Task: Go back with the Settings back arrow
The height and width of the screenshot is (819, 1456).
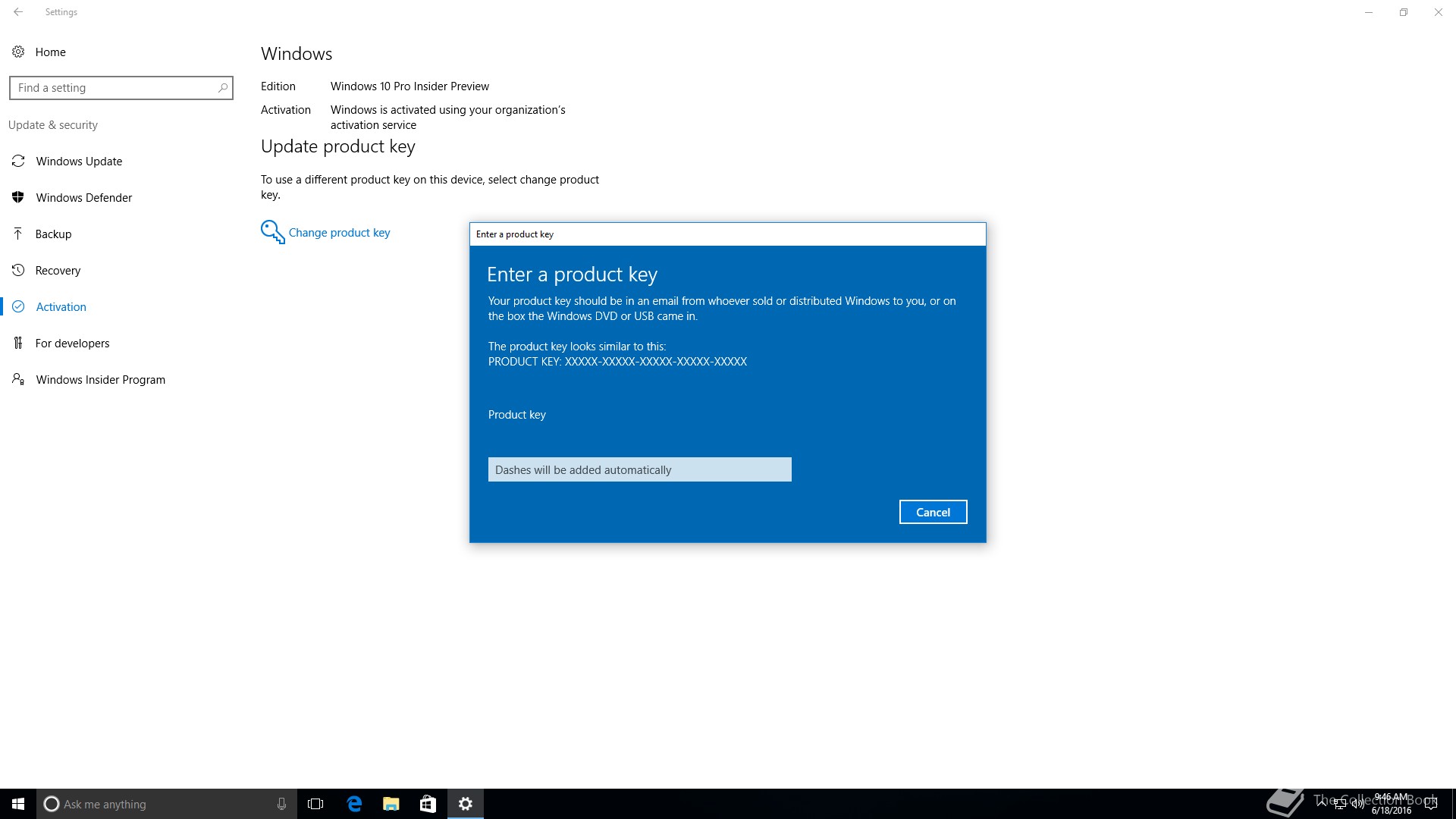Action: [x=18, y=12]
